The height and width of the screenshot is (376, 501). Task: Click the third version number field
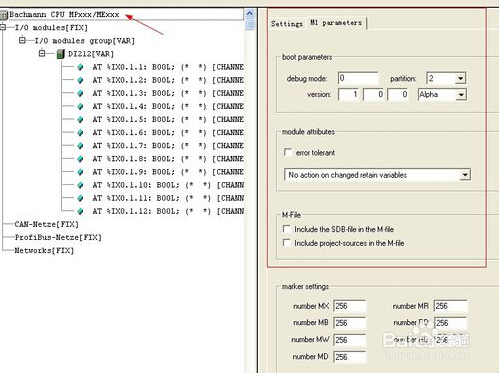(x=398, y=95)
